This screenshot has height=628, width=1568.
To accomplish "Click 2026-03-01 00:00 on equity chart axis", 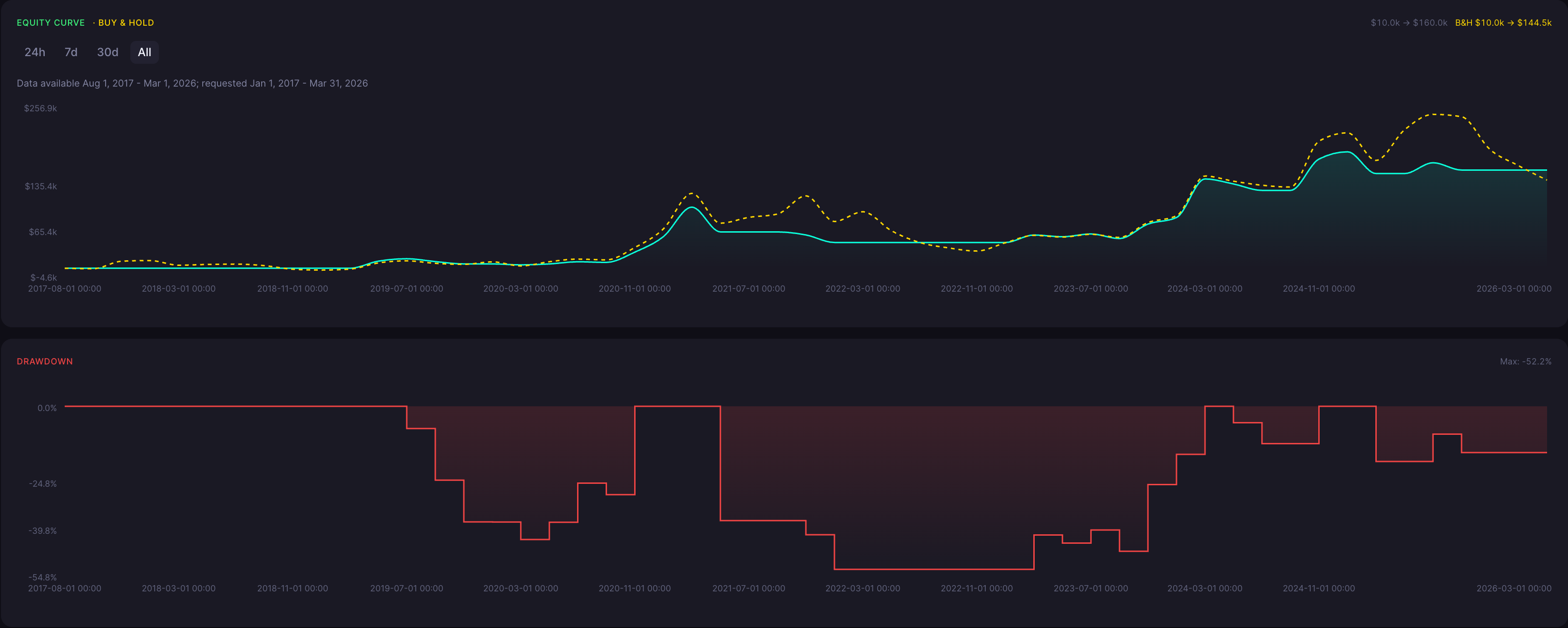I will pos(1514,288).
